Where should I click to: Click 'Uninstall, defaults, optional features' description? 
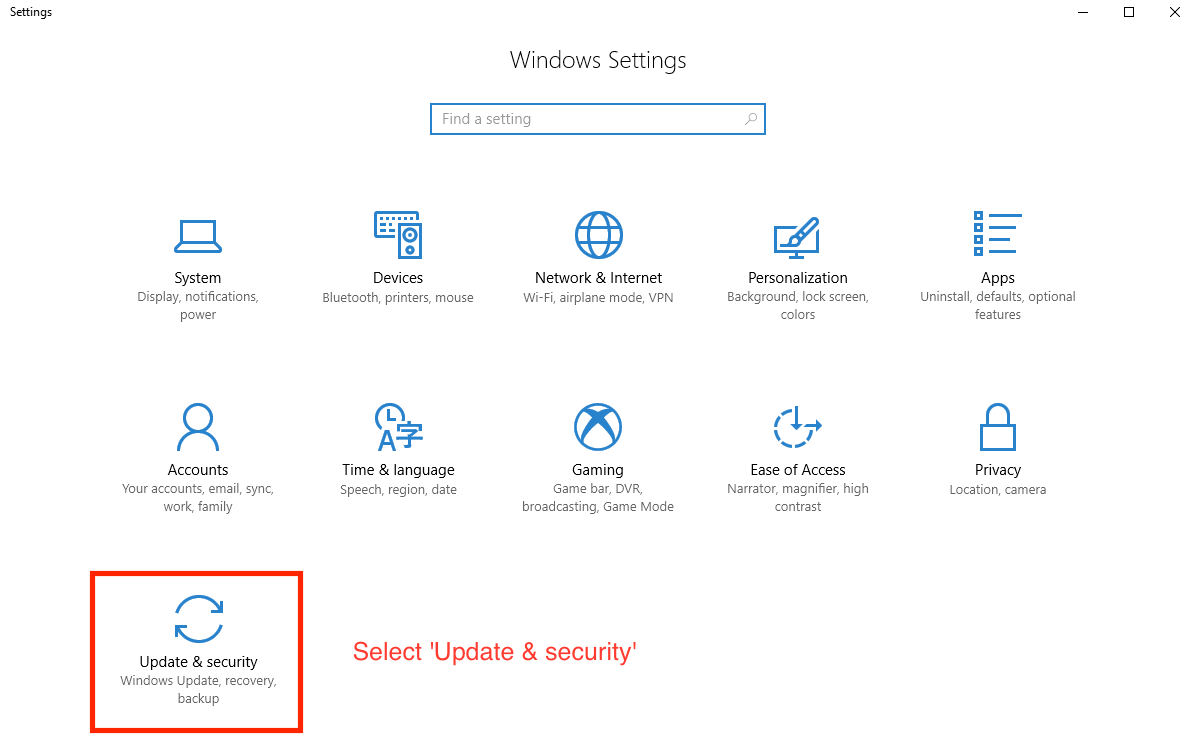click(998, 305)
